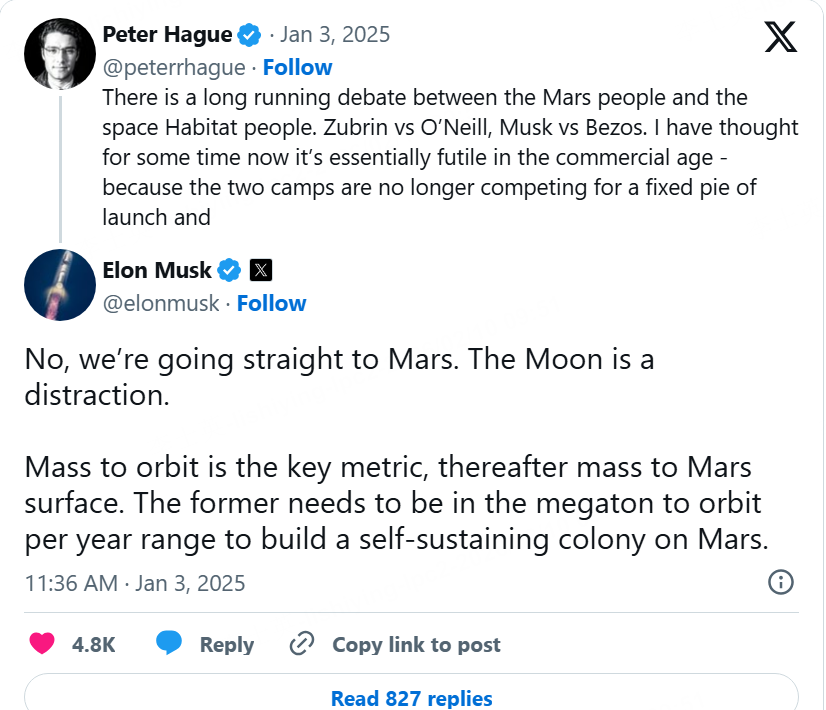
Task: Click the Peter Hague display name
Action: click(167, 35)
